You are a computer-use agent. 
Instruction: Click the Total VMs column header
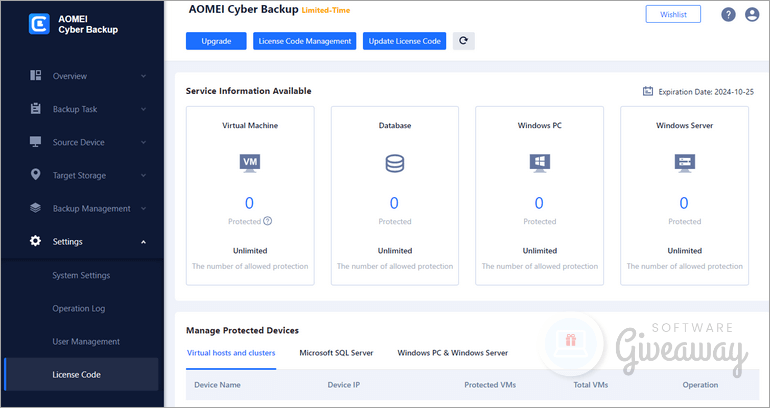591,385
